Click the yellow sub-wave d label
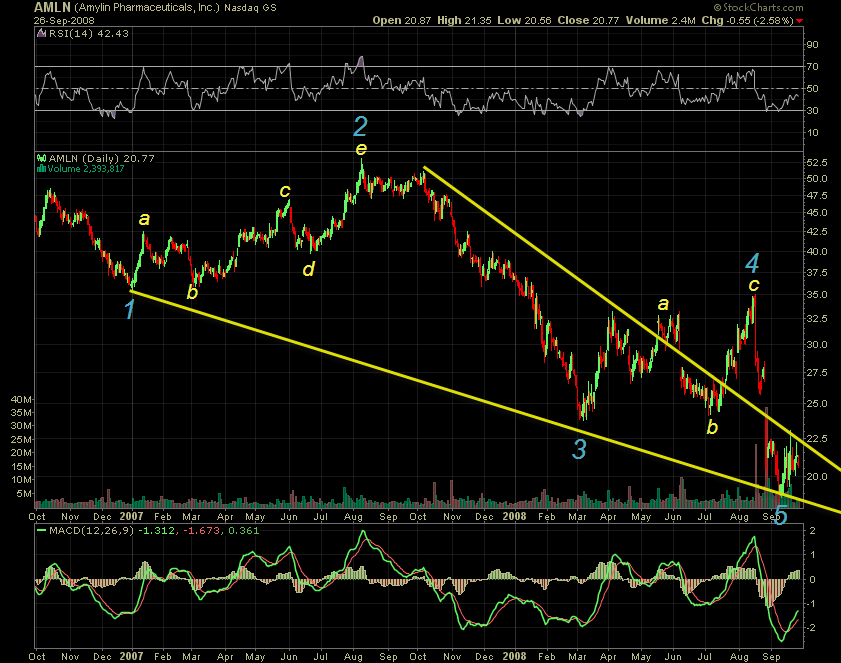The height and width of the screenshot is (663, 841). [x=308, y=269]
